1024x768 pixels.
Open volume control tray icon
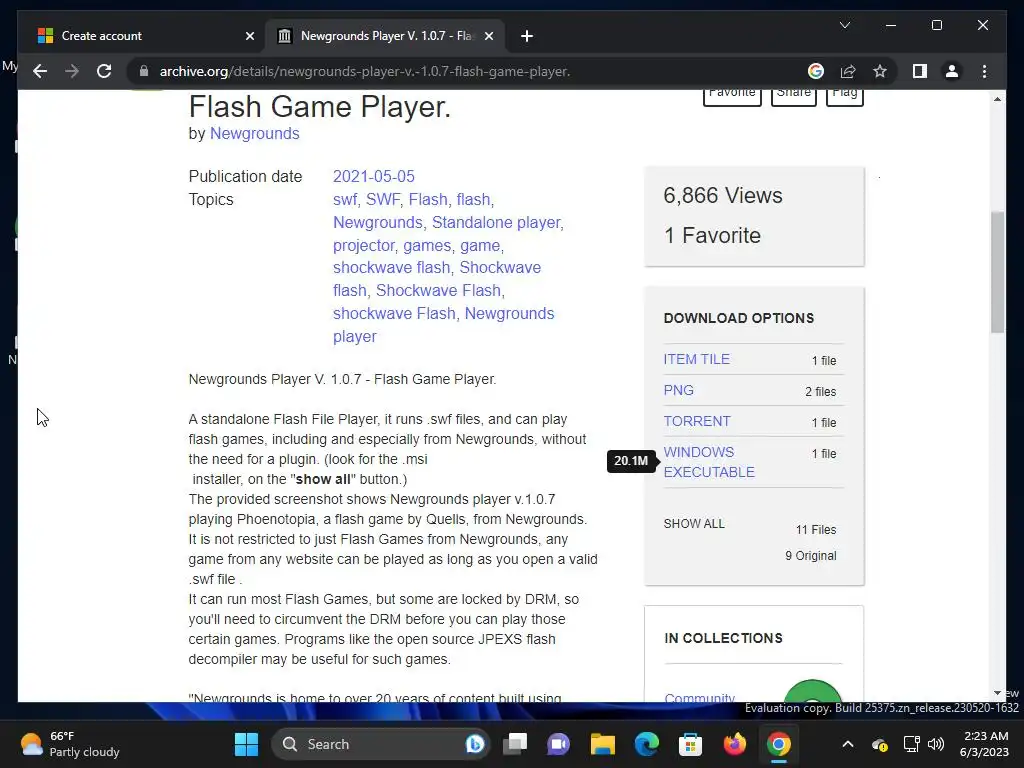[936, 744]
